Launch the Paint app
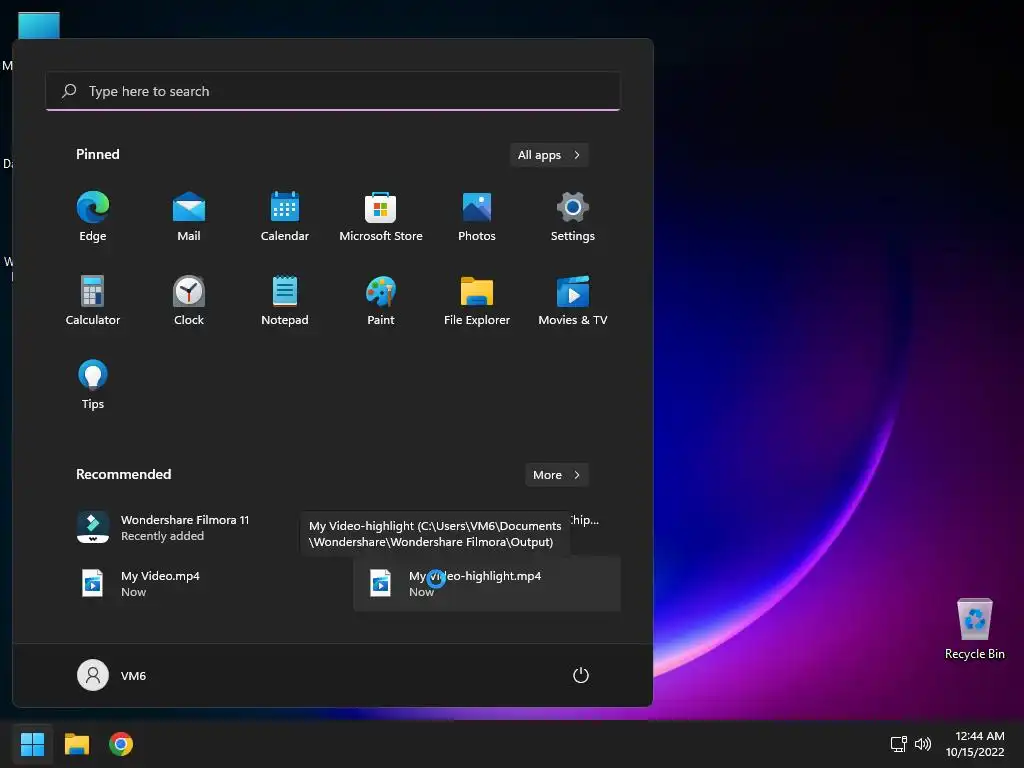Screen dimensions: 1024x768 [381, 300]
